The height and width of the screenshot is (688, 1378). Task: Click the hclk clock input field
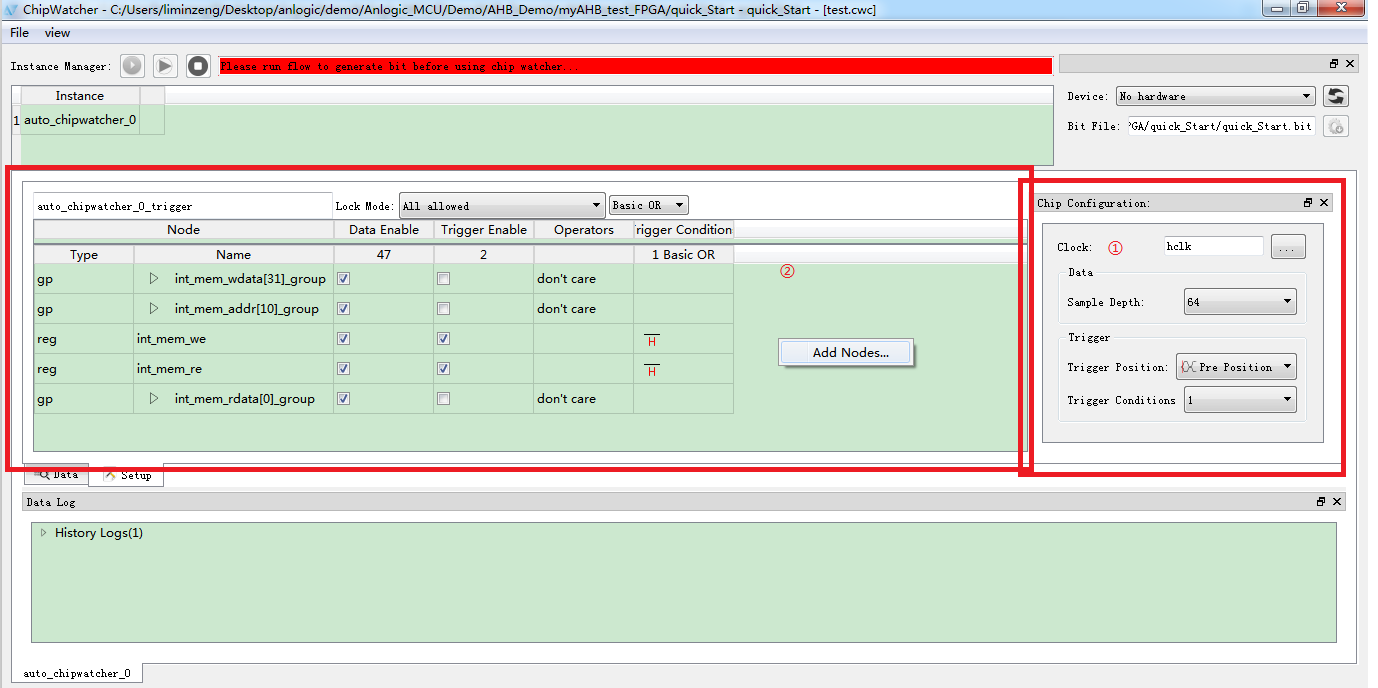[1213, 246]
